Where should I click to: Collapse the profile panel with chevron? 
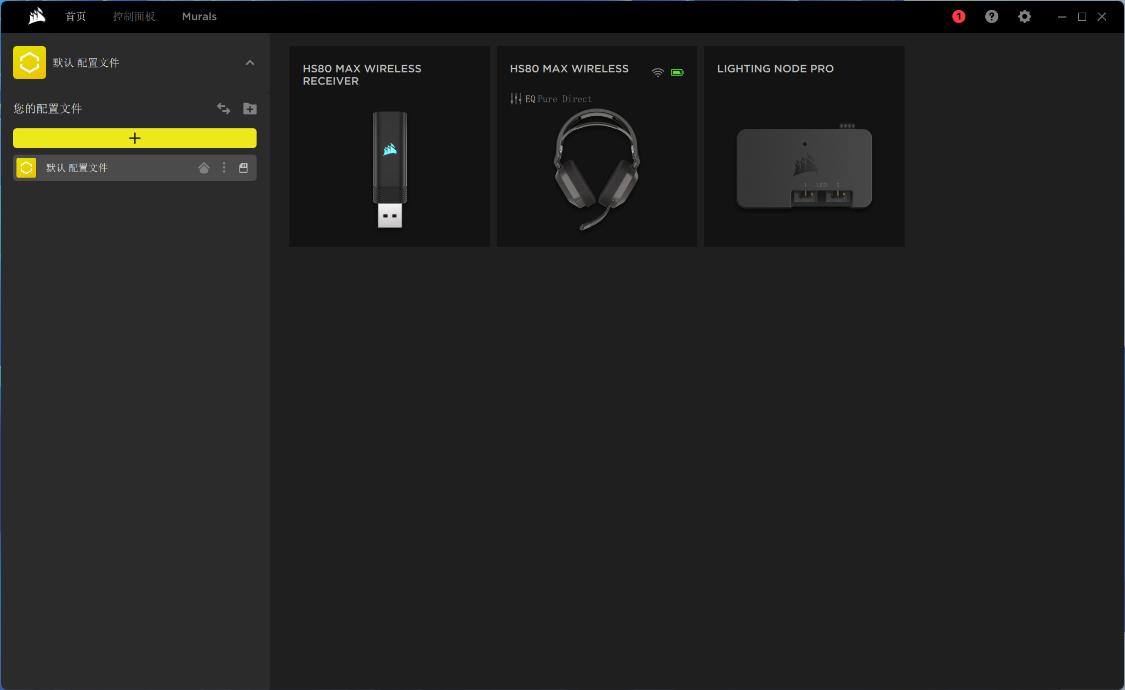click(x=250, y=62)
